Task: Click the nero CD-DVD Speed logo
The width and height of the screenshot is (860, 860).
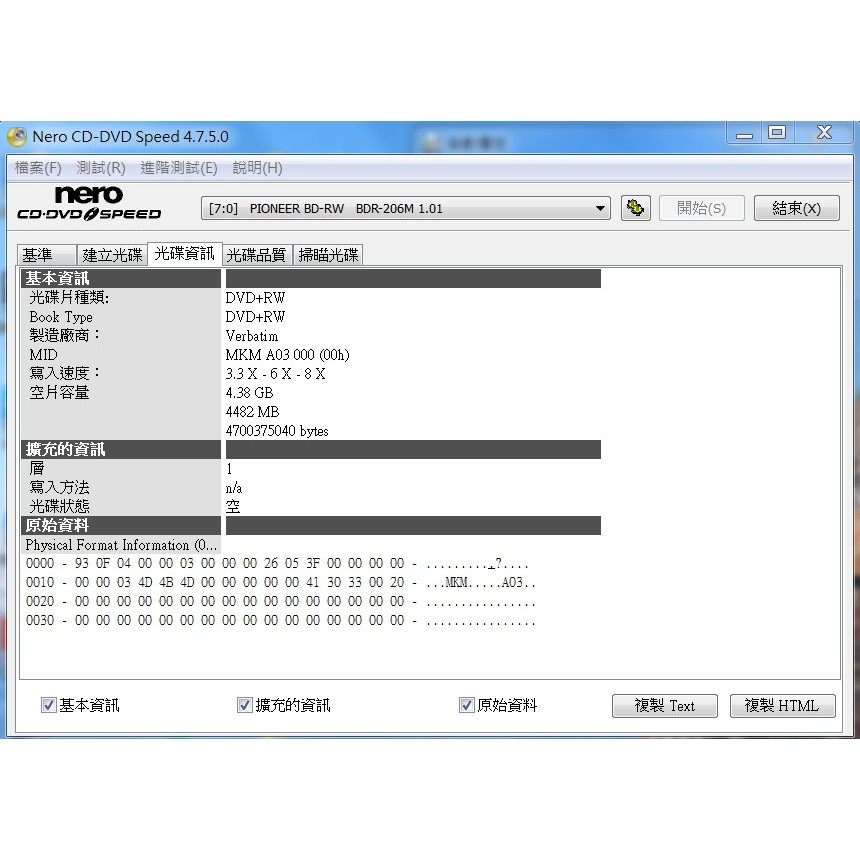Action: tap(89, 203)
